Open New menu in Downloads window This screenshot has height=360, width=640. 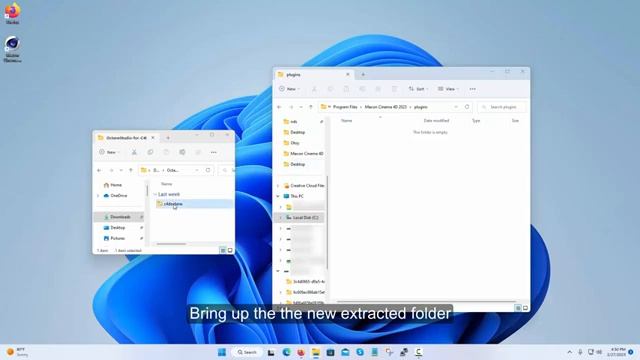109,152
